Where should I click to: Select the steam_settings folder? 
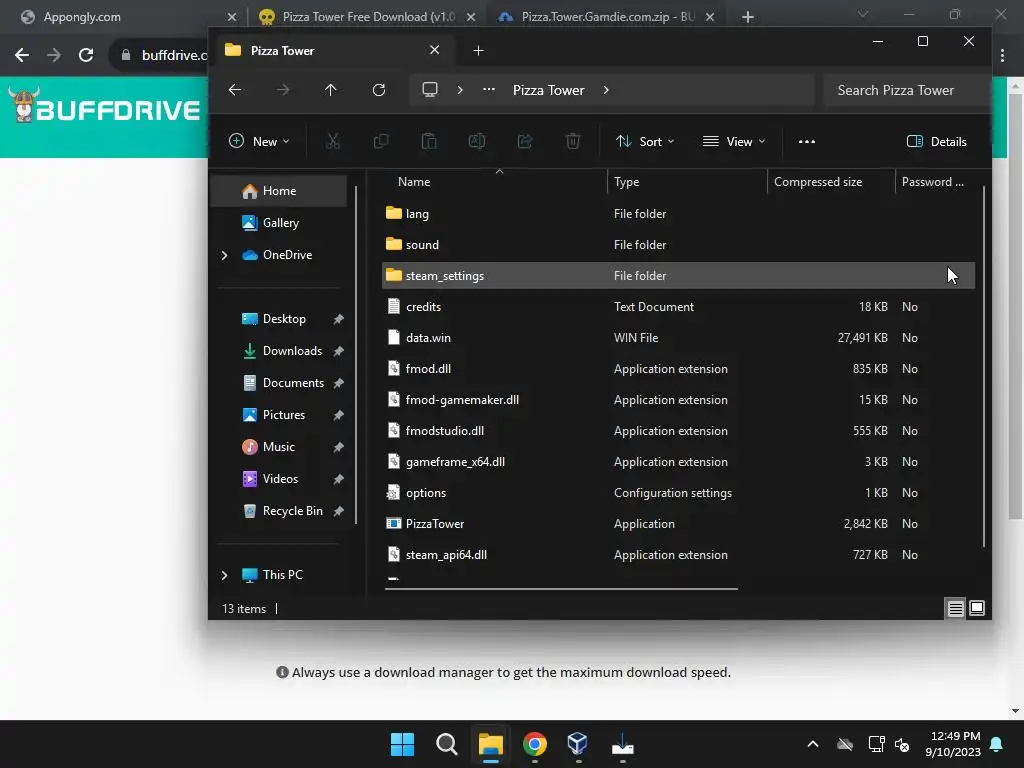click(678, 276)
